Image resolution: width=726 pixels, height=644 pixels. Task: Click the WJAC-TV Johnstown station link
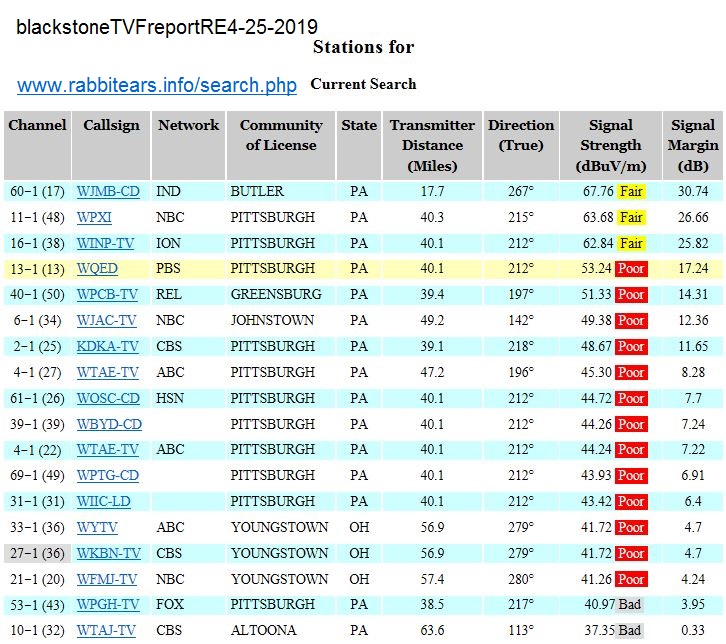106,321
